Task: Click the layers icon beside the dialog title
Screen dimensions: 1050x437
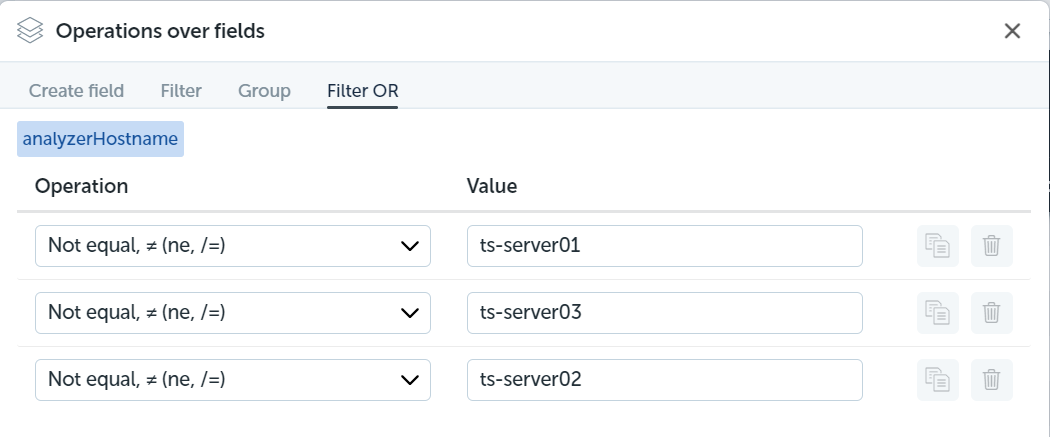Action: click(30, 31)
